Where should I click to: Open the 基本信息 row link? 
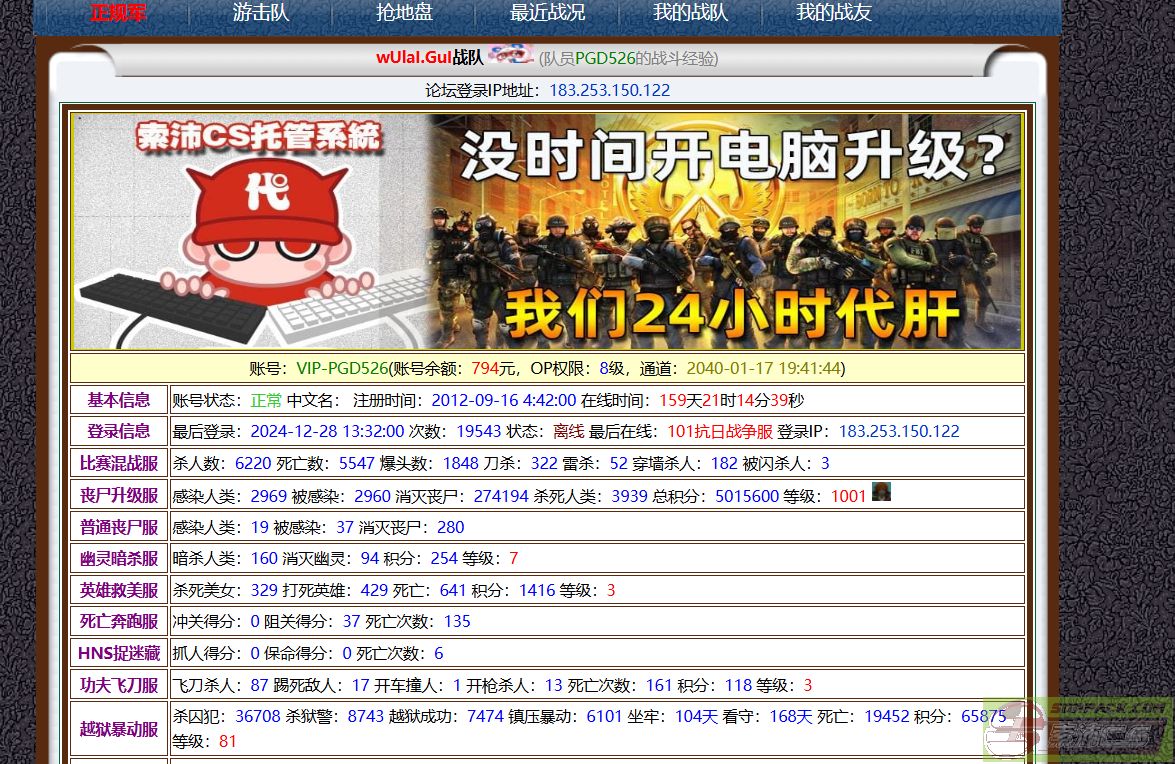coord(119,400)
